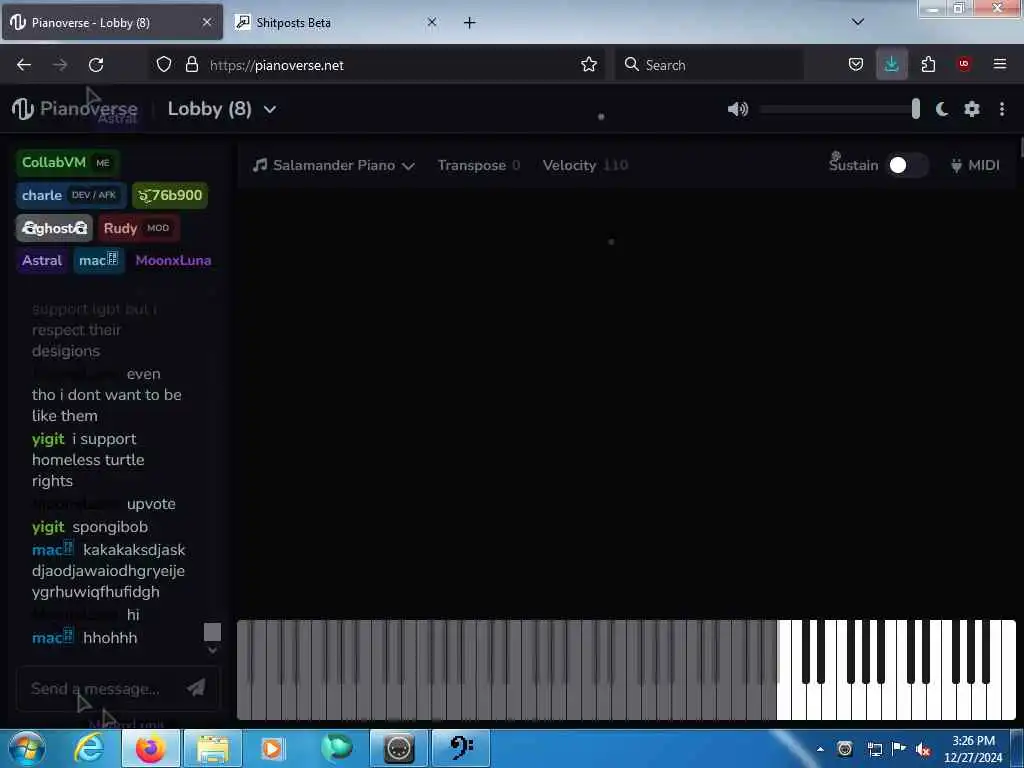Image resolution: width=1024 pixels, height=768 pixels.
Task: Reload the current page
Action: (96, 65)
